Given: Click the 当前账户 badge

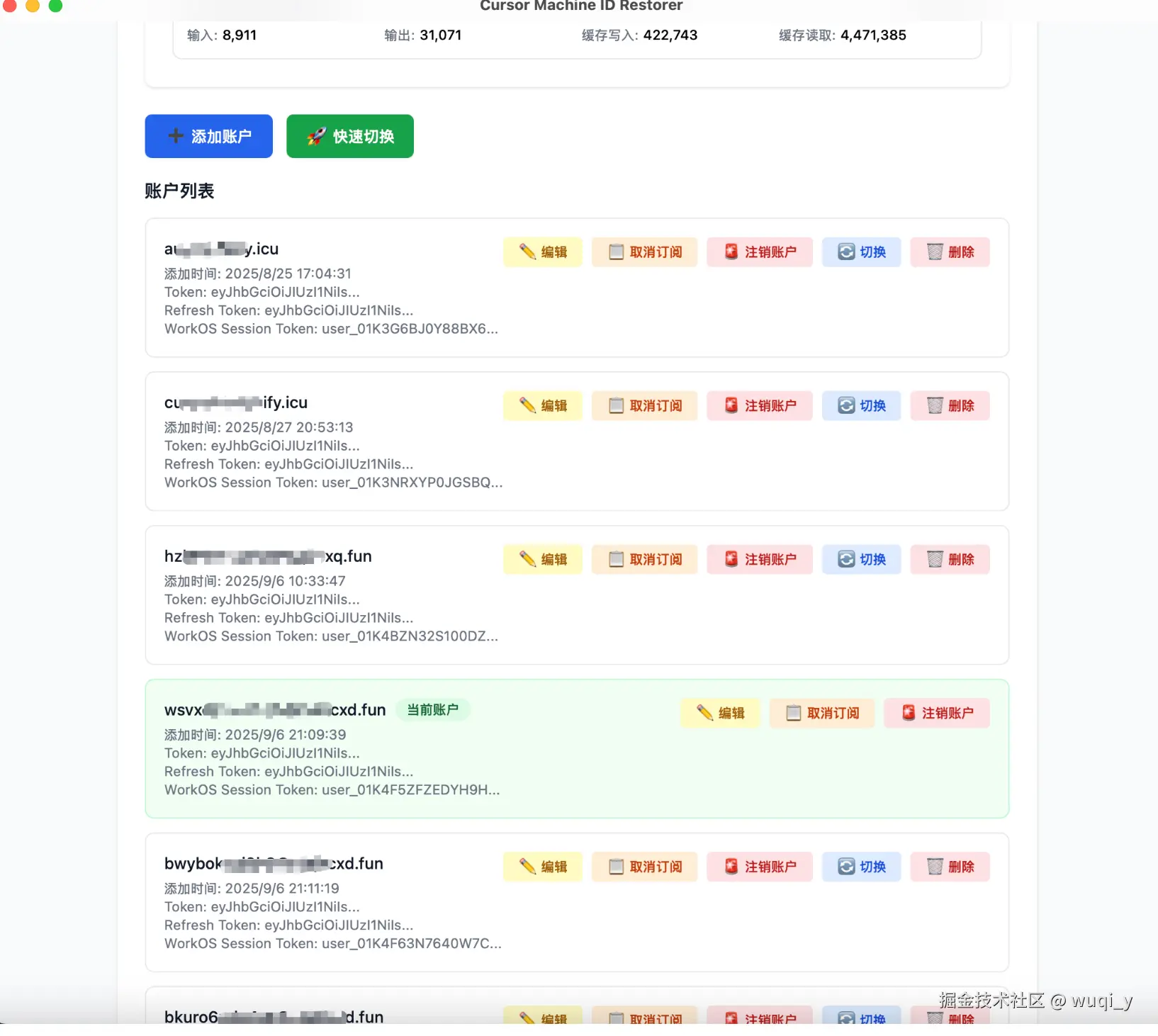Looking at the screenshot, I should (x=432, y=710).
